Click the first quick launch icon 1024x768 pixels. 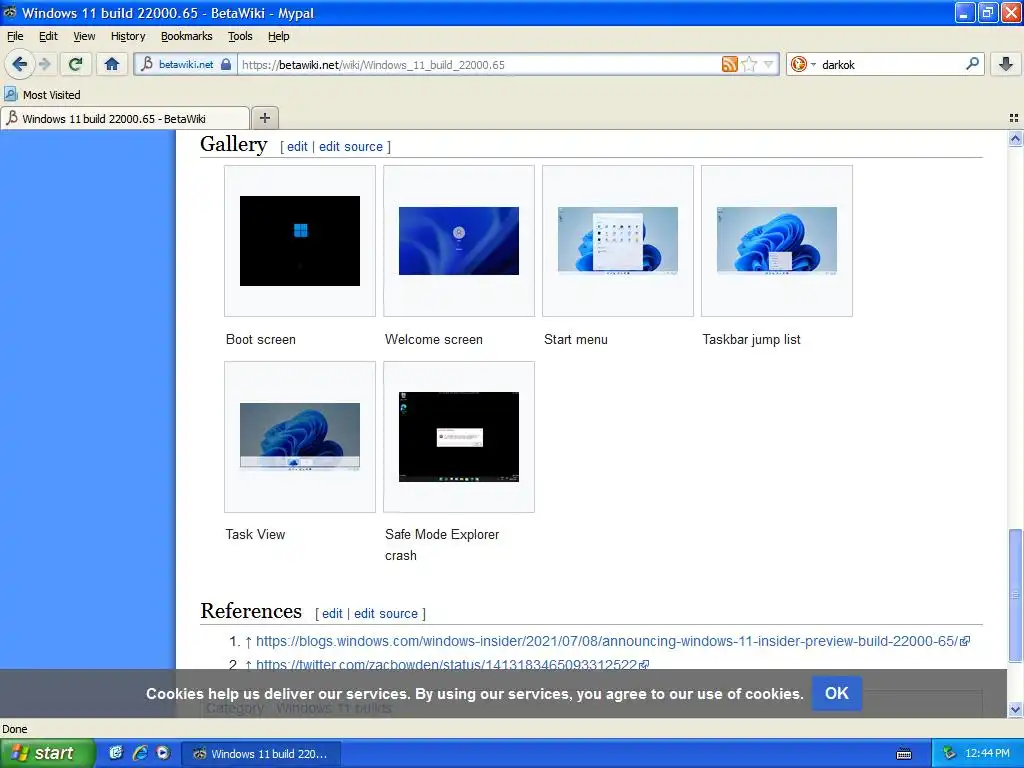click(x=116, y=753)
